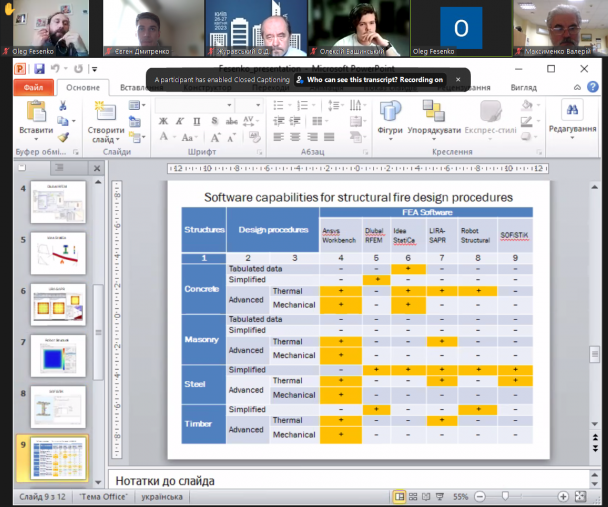
Task: Click the Нотатки до слайда notes field
Action: (348, 481)
